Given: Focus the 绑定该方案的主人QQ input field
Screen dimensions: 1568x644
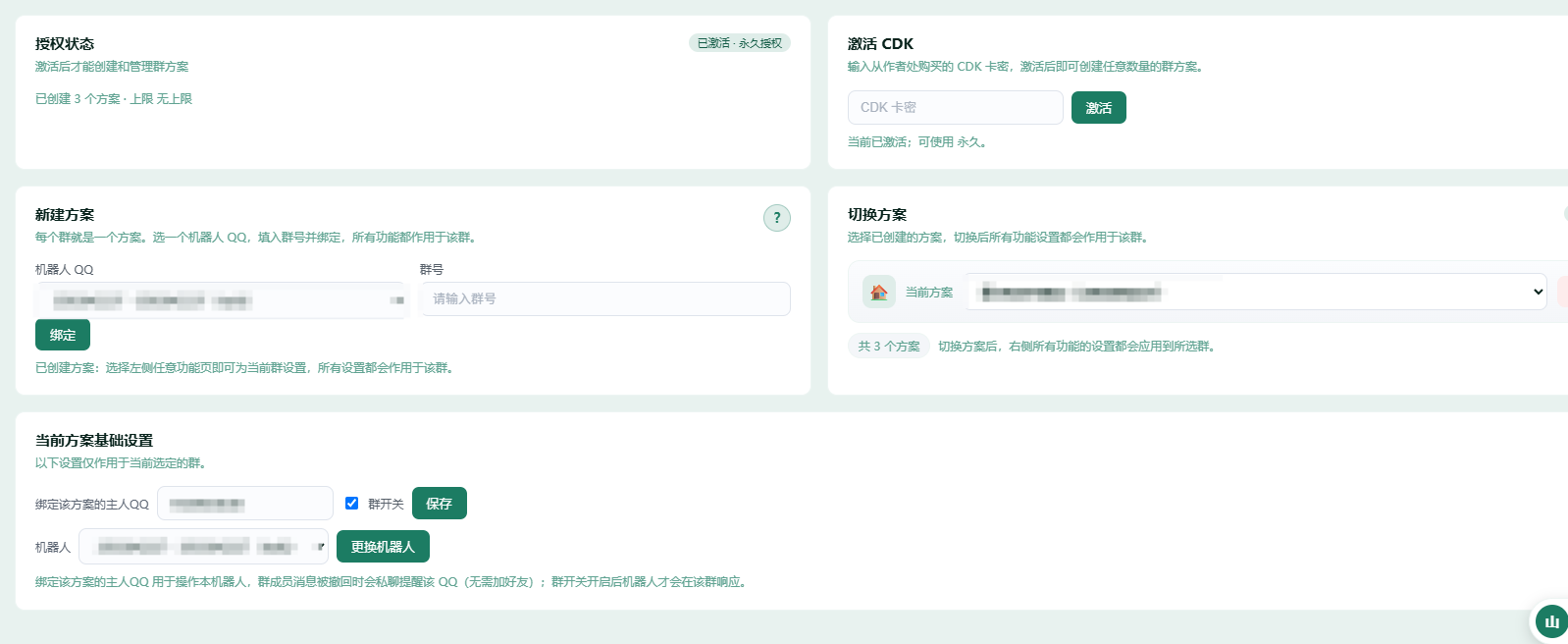Looking at the screenshot, I should (x=245, y=503).
